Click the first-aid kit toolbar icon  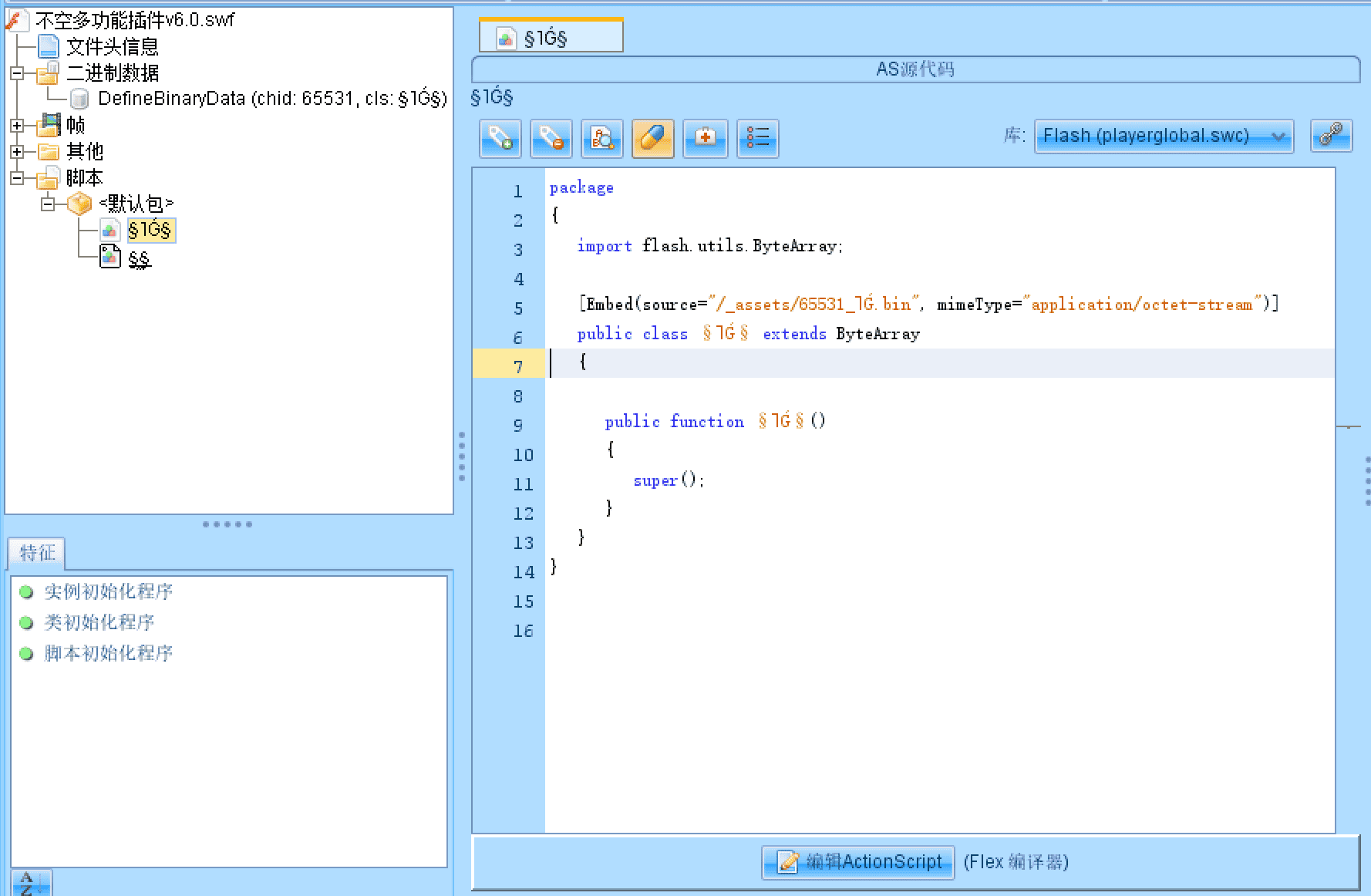pyautogui.click(x=705, y=139)
